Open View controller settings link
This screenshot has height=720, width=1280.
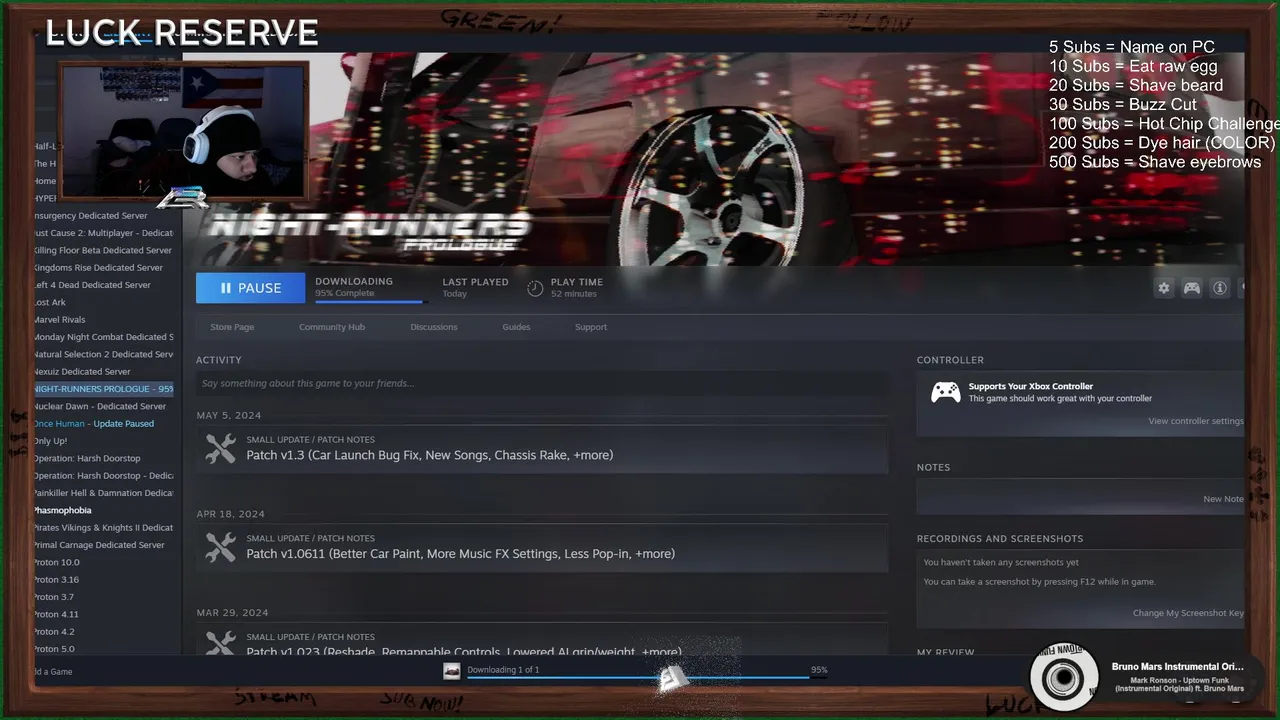[1196, 421]
